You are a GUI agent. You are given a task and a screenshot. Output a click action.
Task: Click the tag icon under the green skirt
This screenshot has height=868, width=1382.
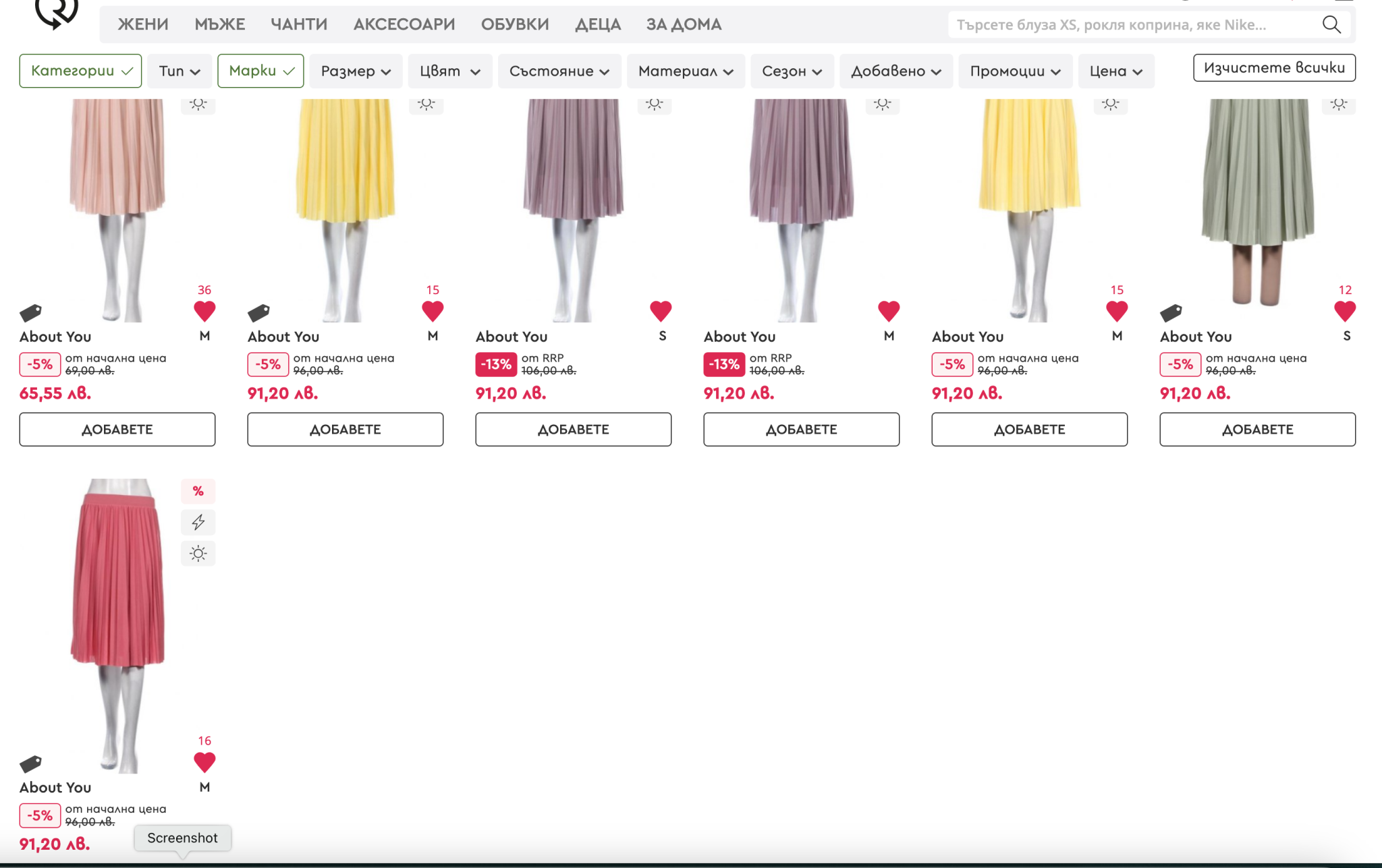coord(1171,312)
